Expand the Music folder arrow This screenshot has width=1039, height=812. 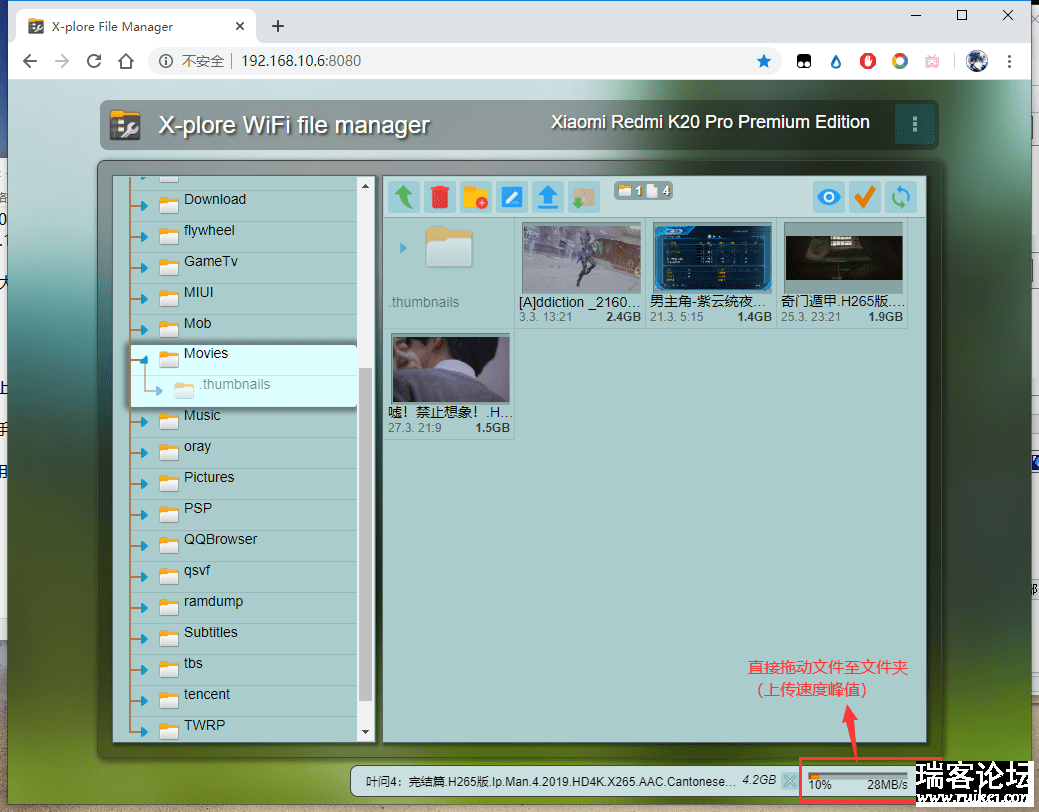(143, 422)
